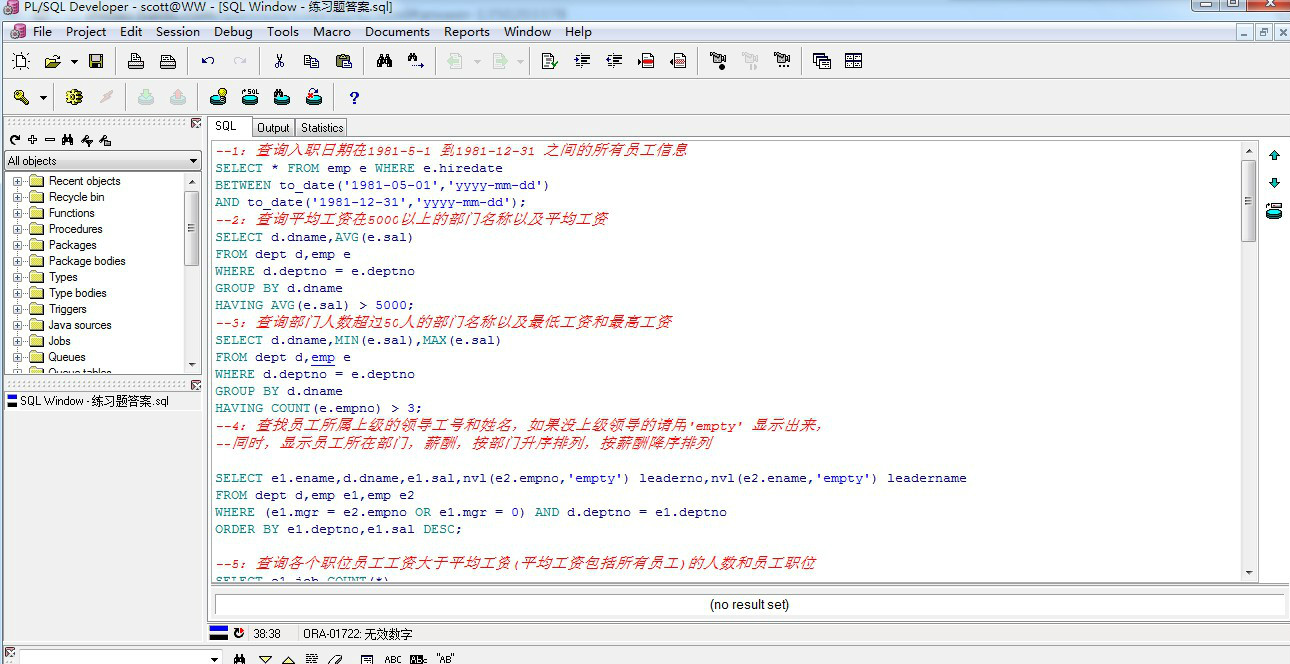This screenshot has height=664, width=1290.
Task: Click the Help question mark icon
Action: (354, 97)
